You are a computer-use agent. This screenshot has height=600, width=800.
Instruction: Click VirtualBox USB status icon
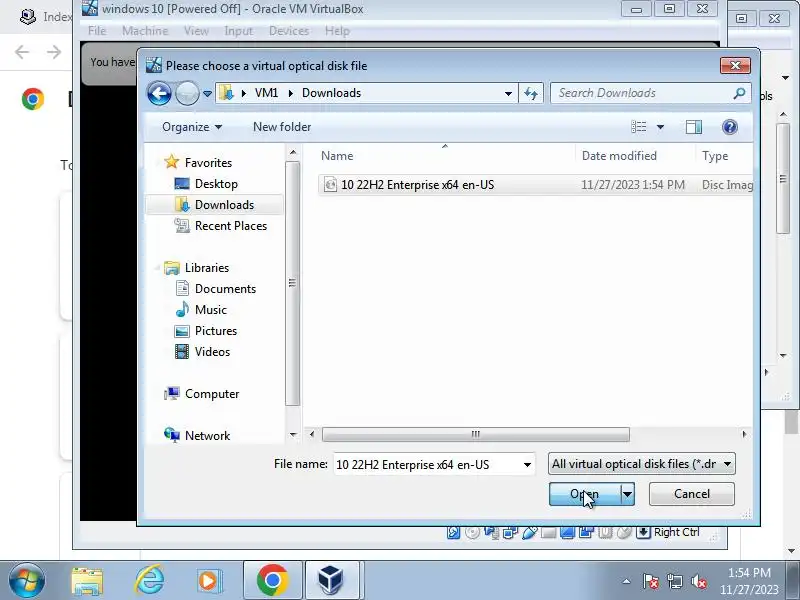tap(529, 533)
